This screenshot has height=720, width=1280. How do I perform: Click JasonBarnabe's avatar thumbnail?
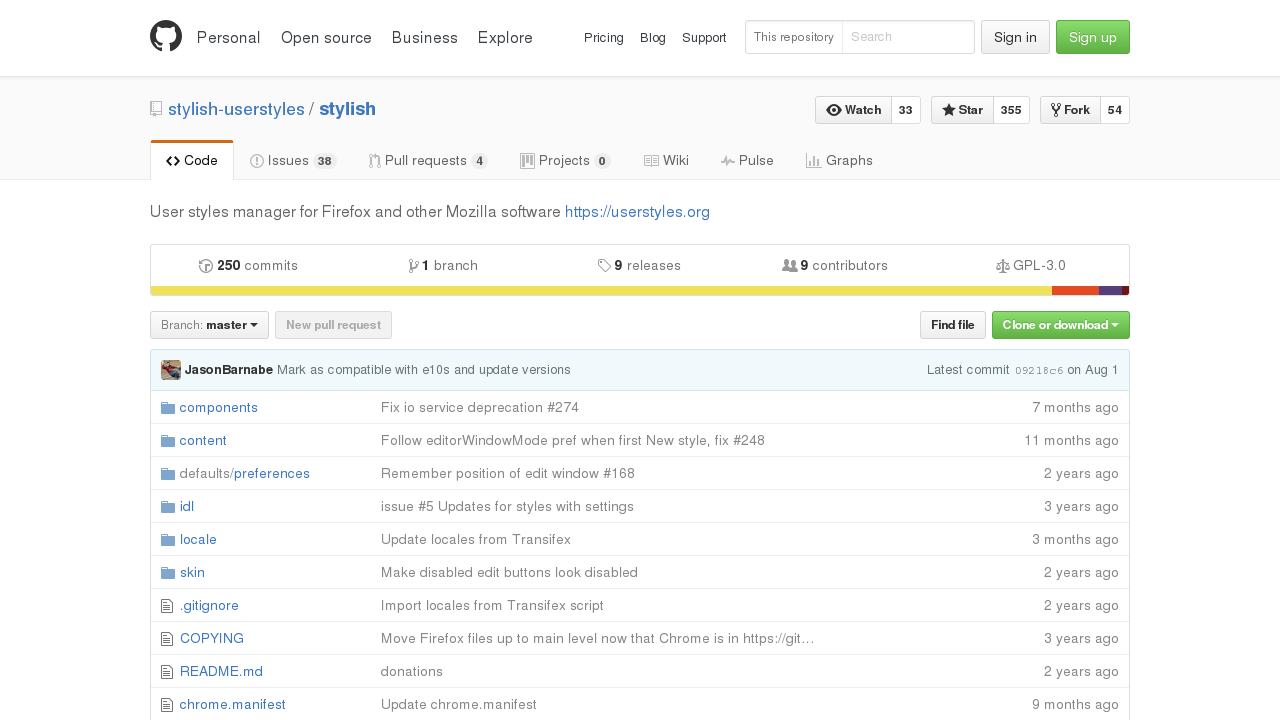[171, 370]
